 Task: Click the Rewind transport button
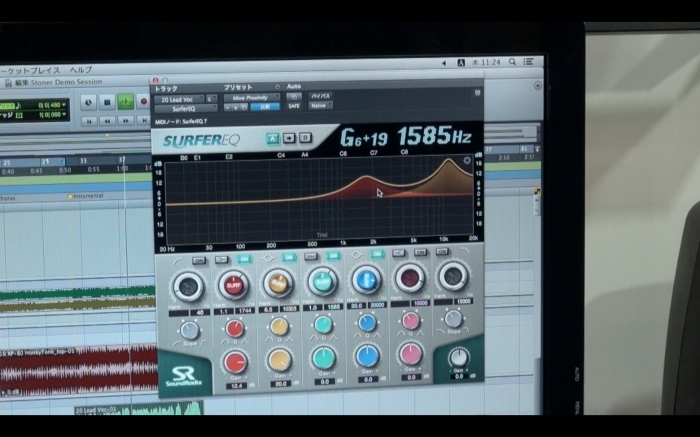click(x=108, y=121)
